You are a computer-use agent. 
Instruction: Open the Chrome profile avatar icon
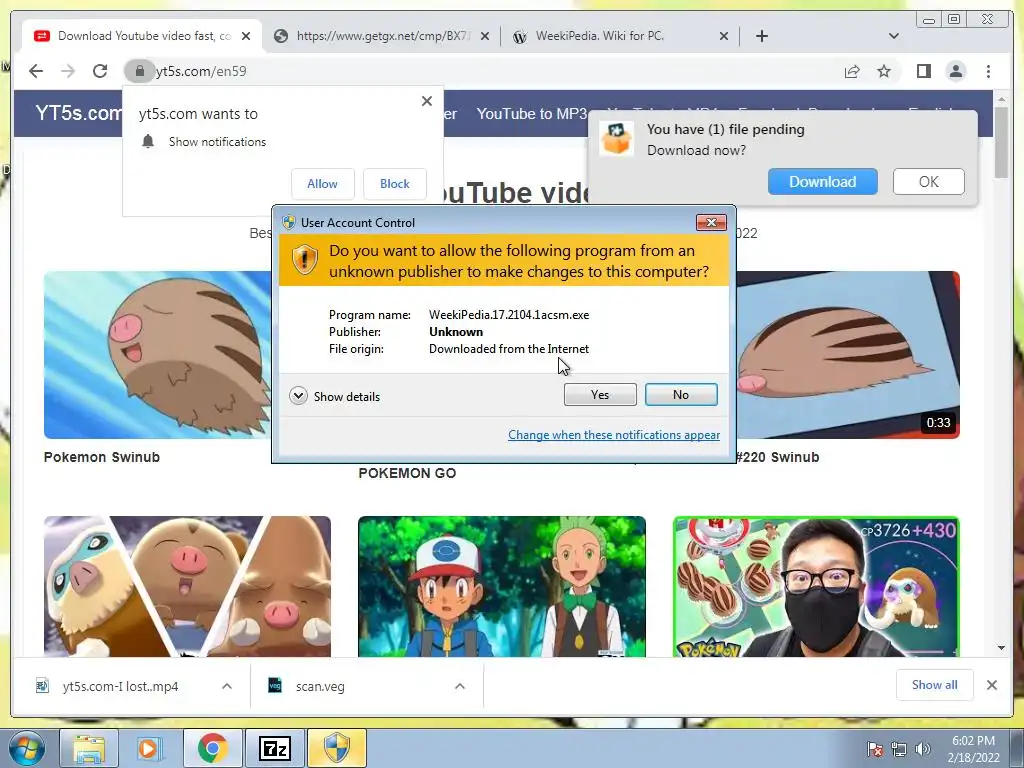tap(955, 71)
